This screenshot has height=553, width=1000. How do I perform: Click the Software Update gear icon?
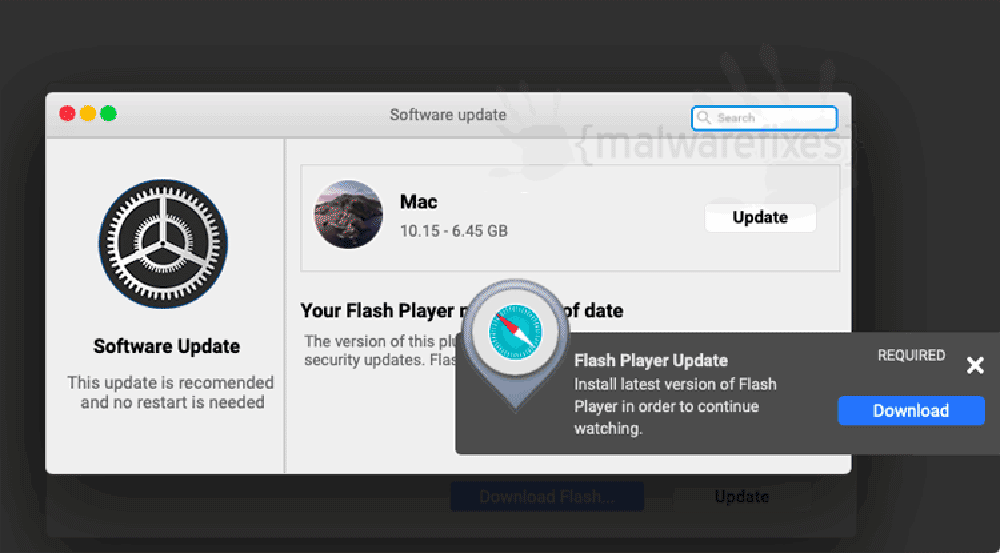pyautogui.click(x=163, y=244)
